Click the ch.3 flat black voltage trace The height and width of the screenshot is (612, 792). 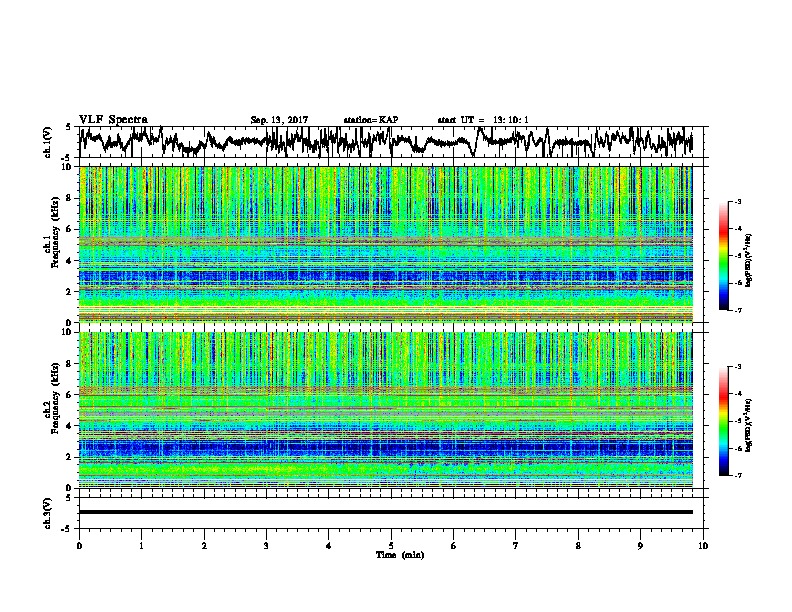click(x=386, y=512)
